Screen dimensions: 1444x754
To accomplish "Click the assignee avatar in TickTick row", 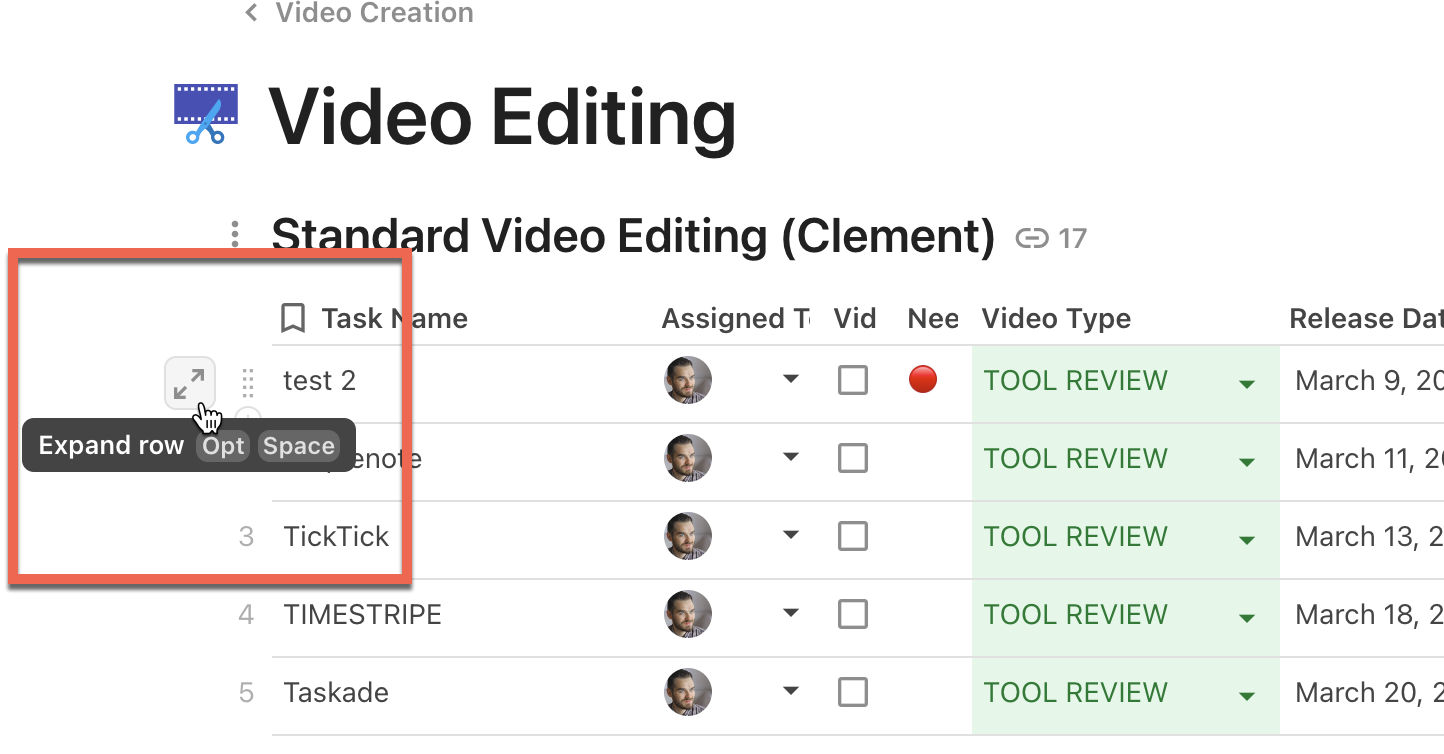I will (688, 536).
